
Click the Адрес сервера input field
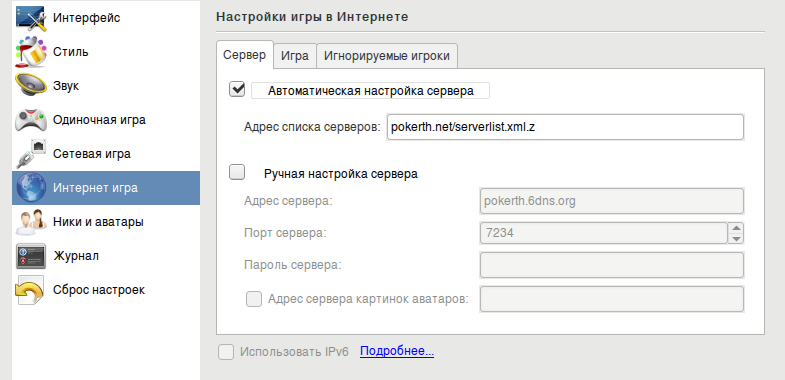pyautogui.click(x=612, y=201)
